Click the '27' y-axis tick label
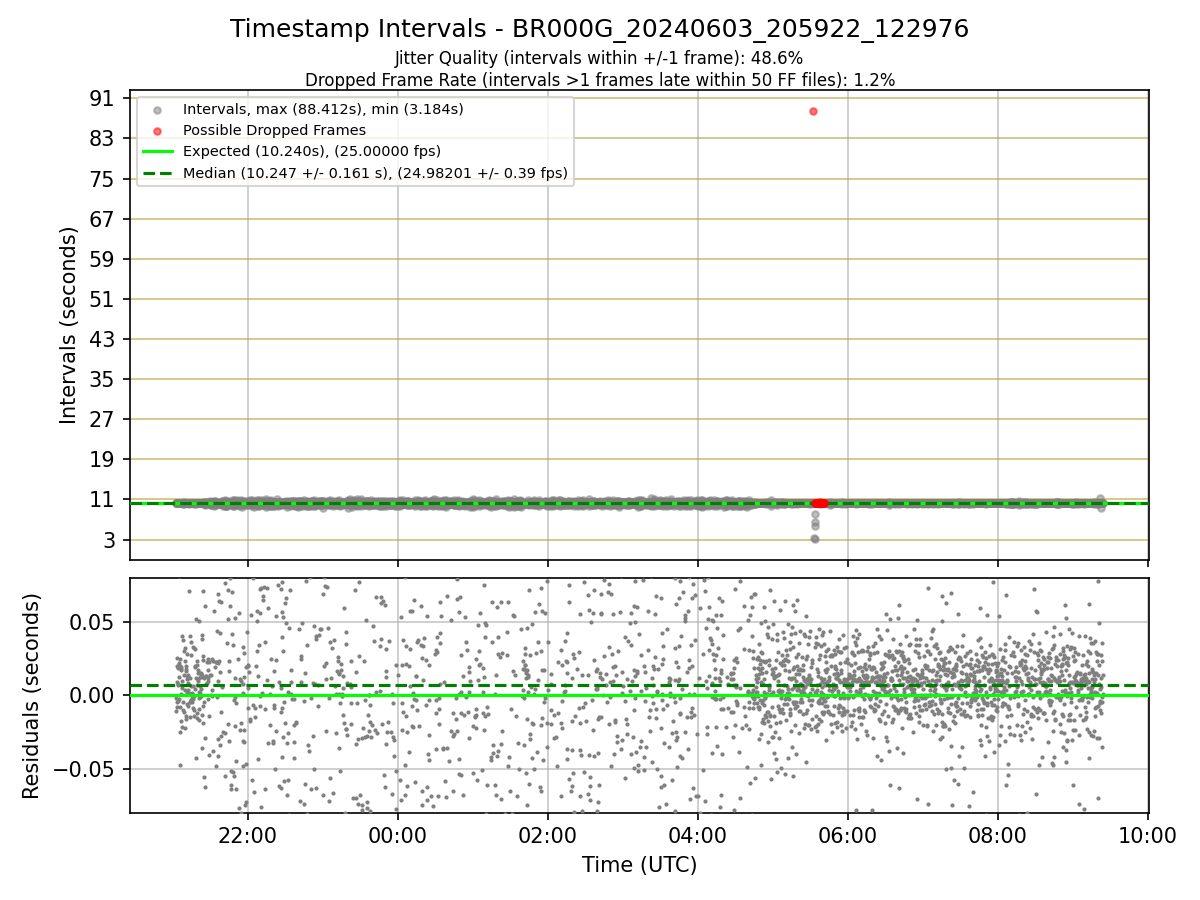The image size is (1200, 900). pos(101,419)
